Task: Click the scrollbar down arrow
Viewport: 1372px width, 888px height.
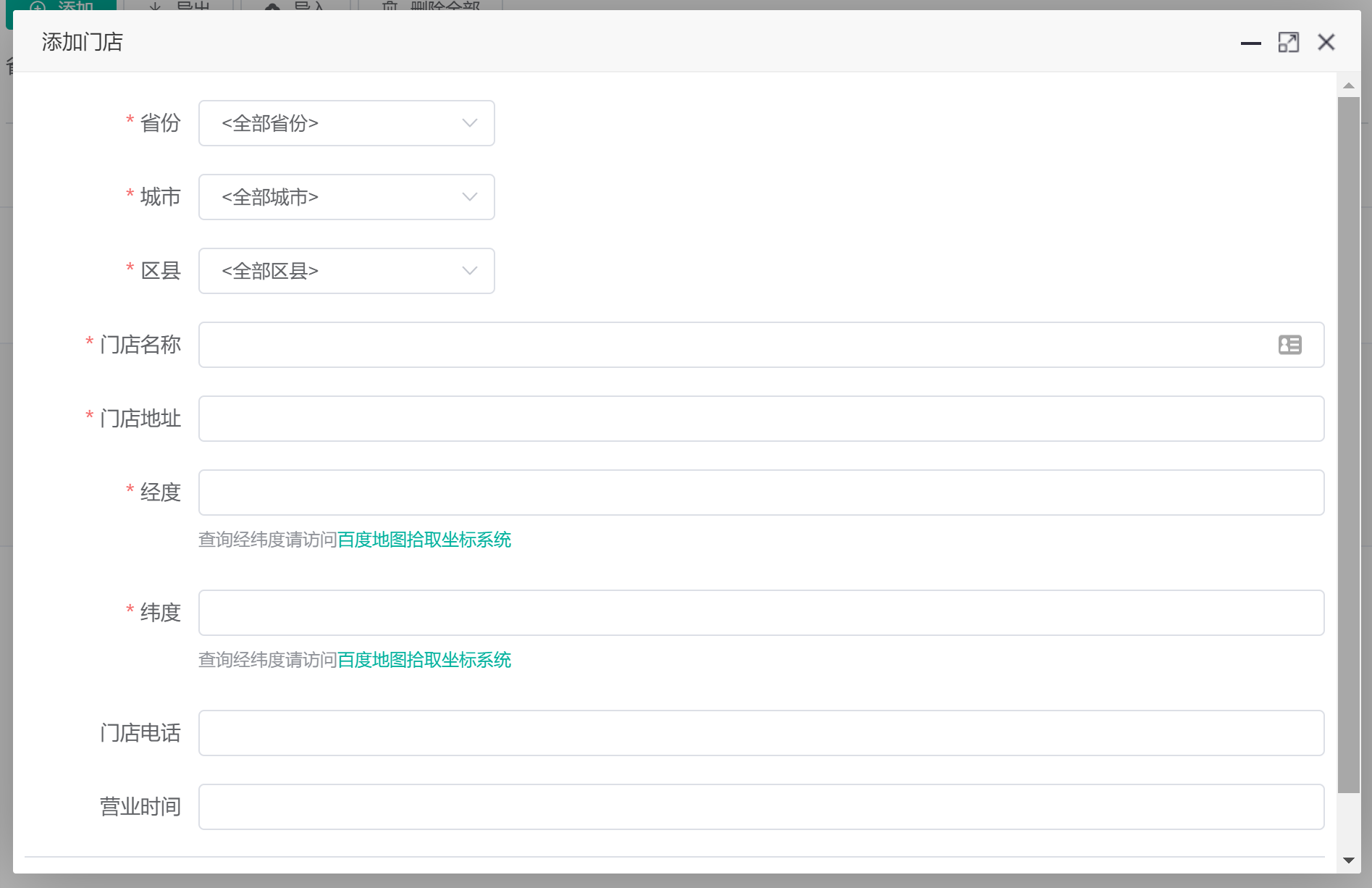Action: coord(1348,860)
